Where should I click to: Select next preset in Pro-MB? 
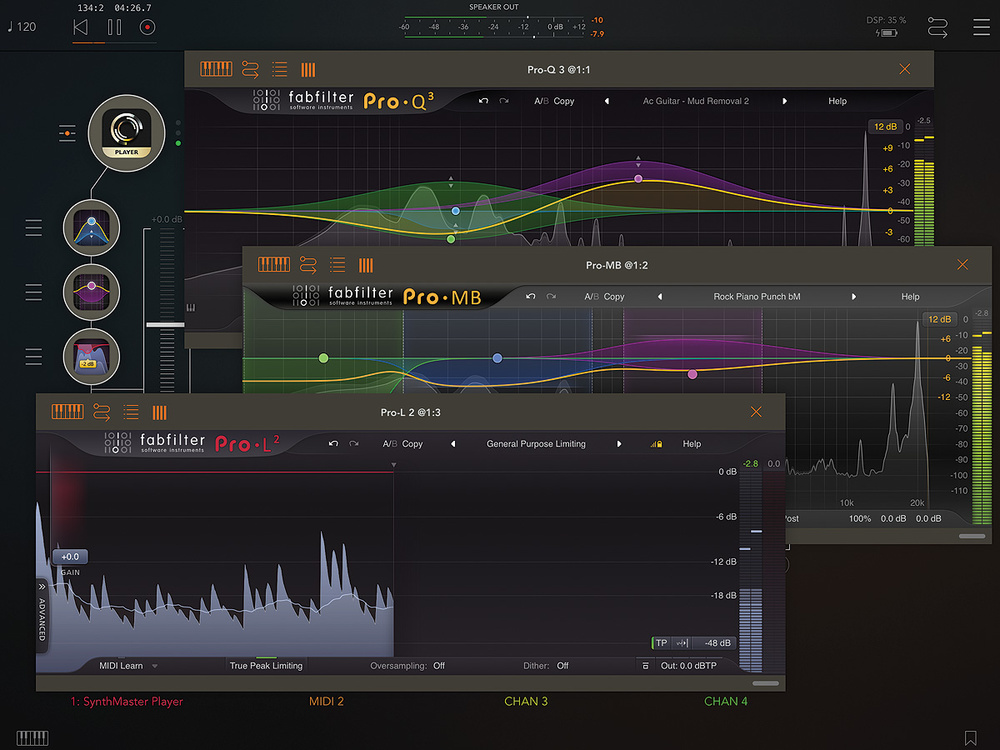click(x=853, y=297)
